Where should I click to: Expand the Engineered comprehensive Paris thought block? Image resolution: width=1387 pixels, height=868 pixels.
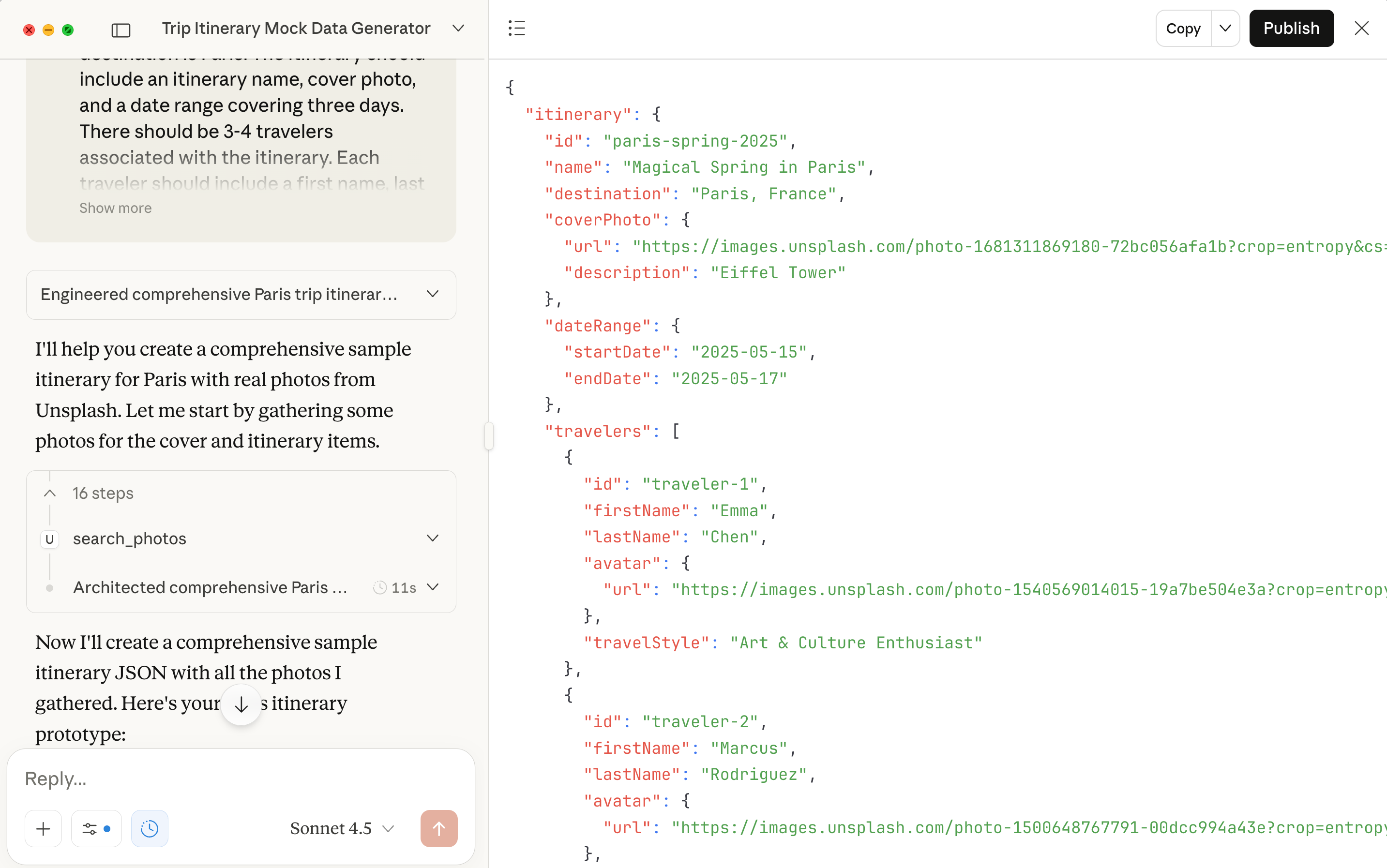432,295
